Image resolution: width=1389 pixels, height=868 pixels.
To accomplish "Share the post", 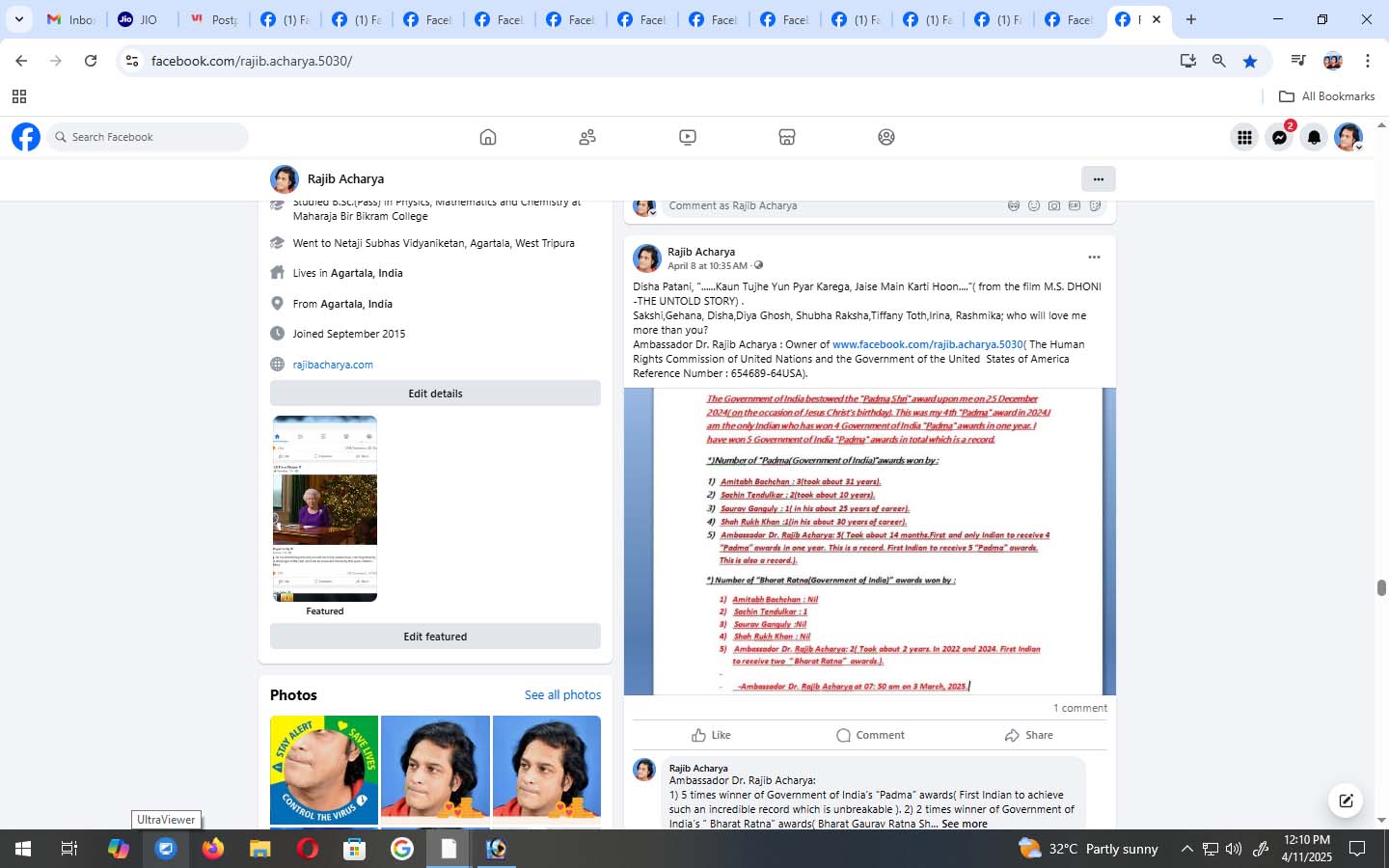I will coord(1028,735).
